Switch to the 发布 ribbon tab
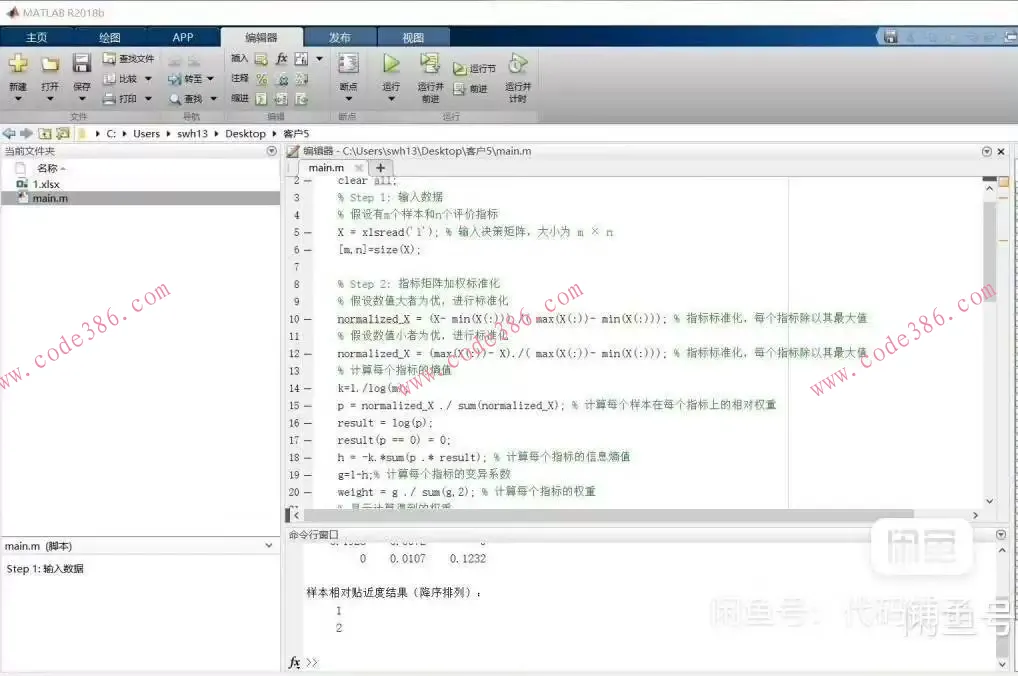Screen dimensions: 1018x676 coord(339,38)
